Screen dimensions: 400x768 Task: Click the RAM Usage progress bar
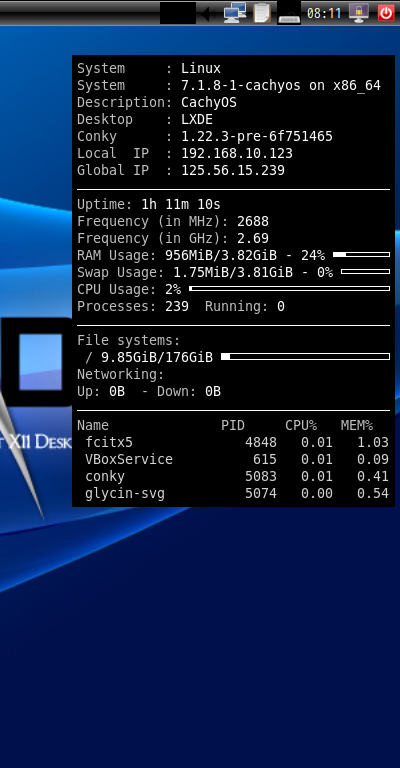click(361, 255)
